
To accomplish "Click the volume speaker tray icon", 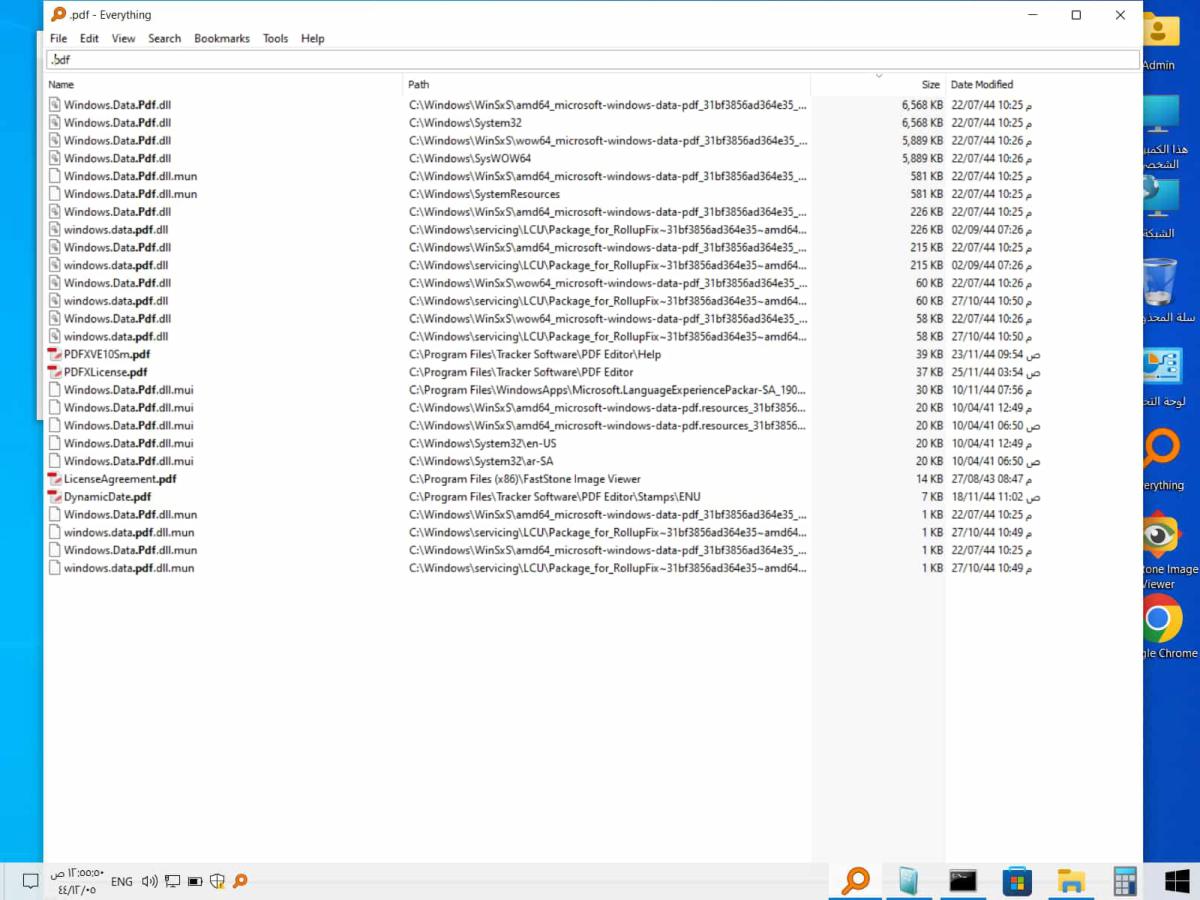I will click(x=150, y=881).
